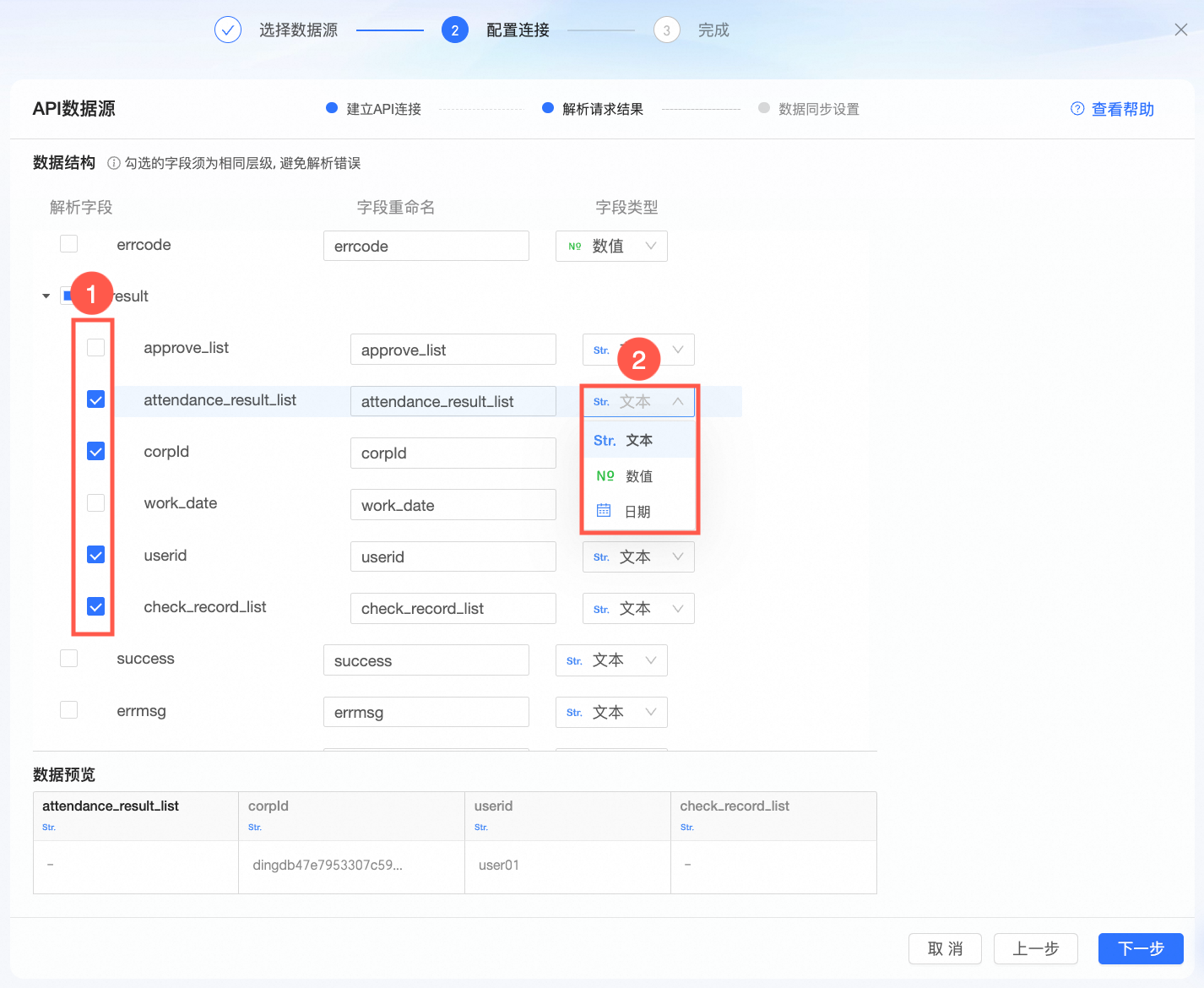This screenshot has width=1204, height=988.
Task: Collapse the attendance_result_list type dropdown
Action: [x=638, y=401]
